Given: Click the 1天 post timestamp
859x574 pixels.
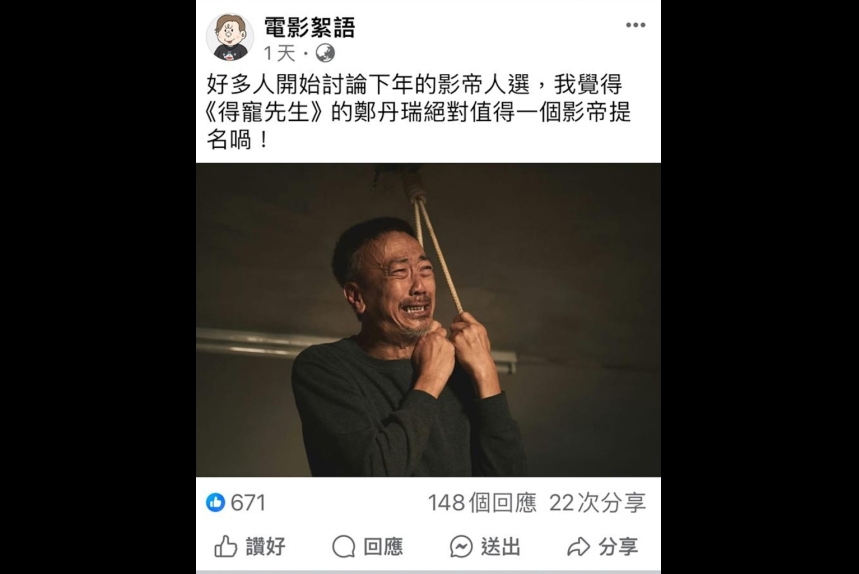Looking at the screenshot, I should [279, 54].
